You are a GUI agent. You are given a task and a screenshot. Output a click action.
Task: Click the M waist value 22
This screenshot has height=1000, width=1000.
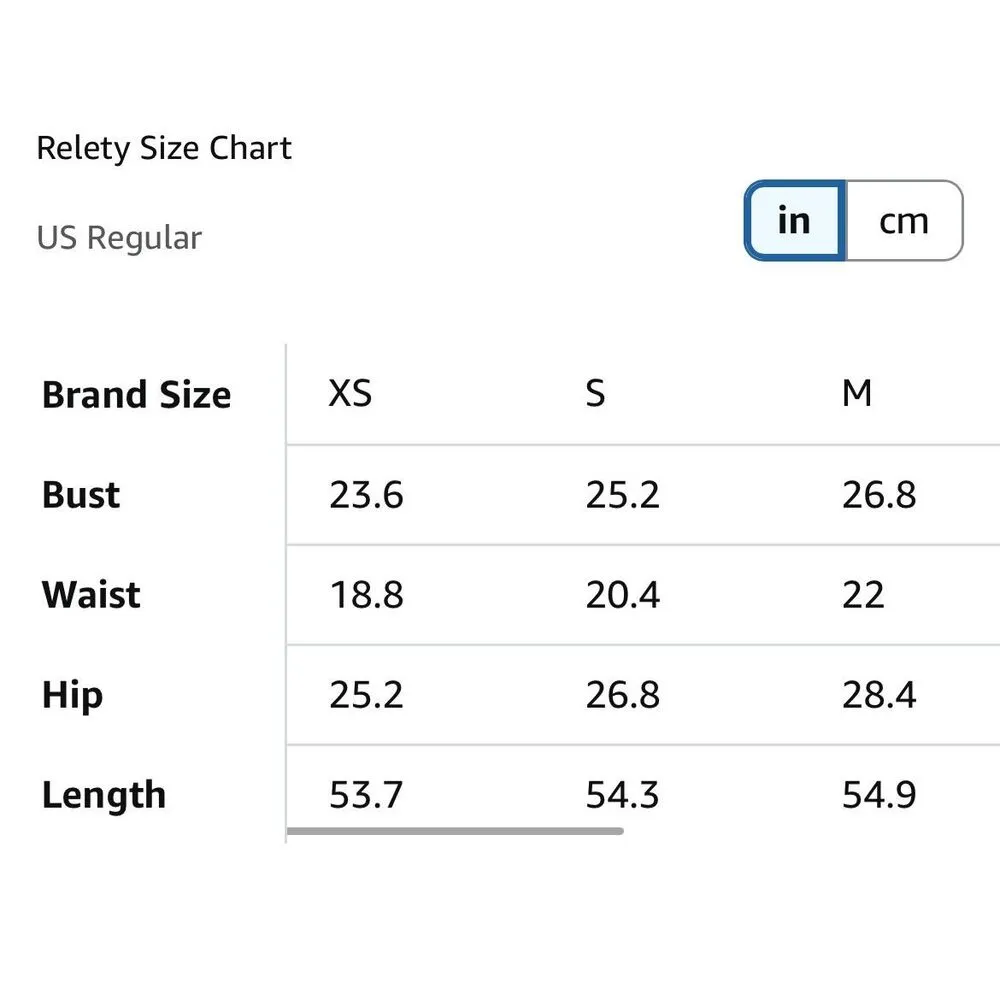click(863, 595)
